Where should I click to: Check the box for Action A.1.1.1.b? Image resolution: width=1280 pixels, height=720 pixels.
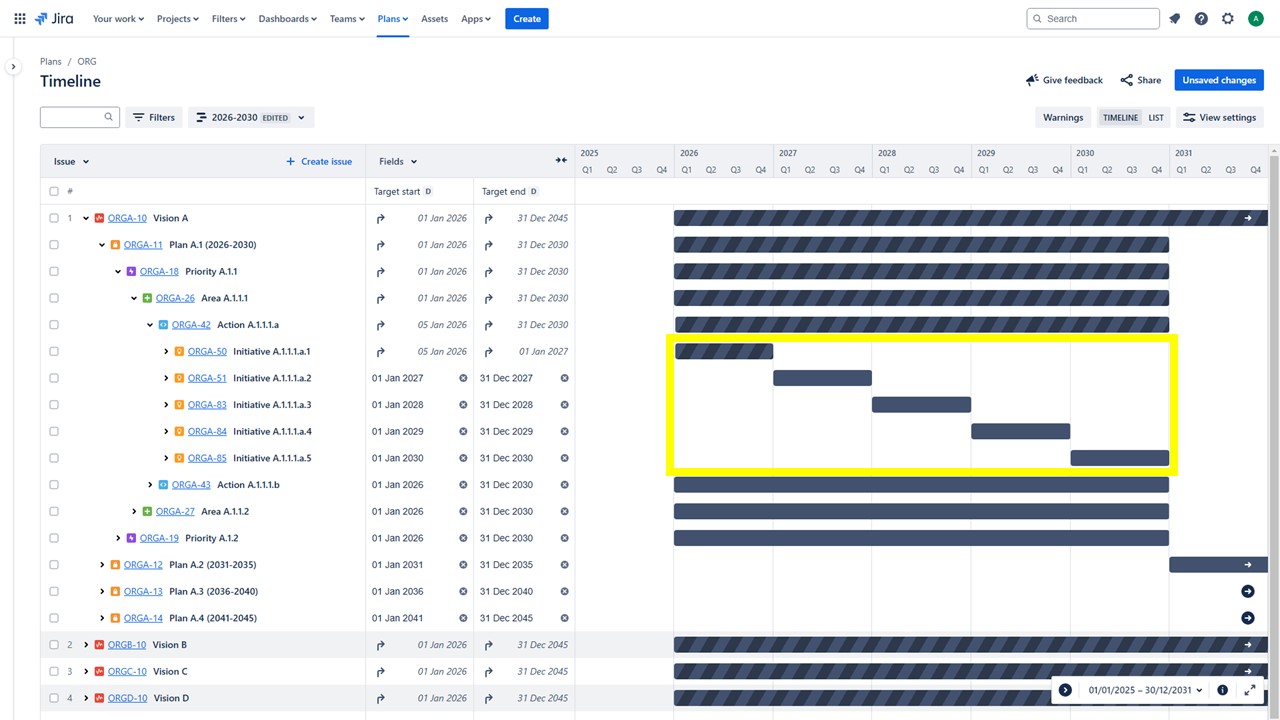coord(54,485)
